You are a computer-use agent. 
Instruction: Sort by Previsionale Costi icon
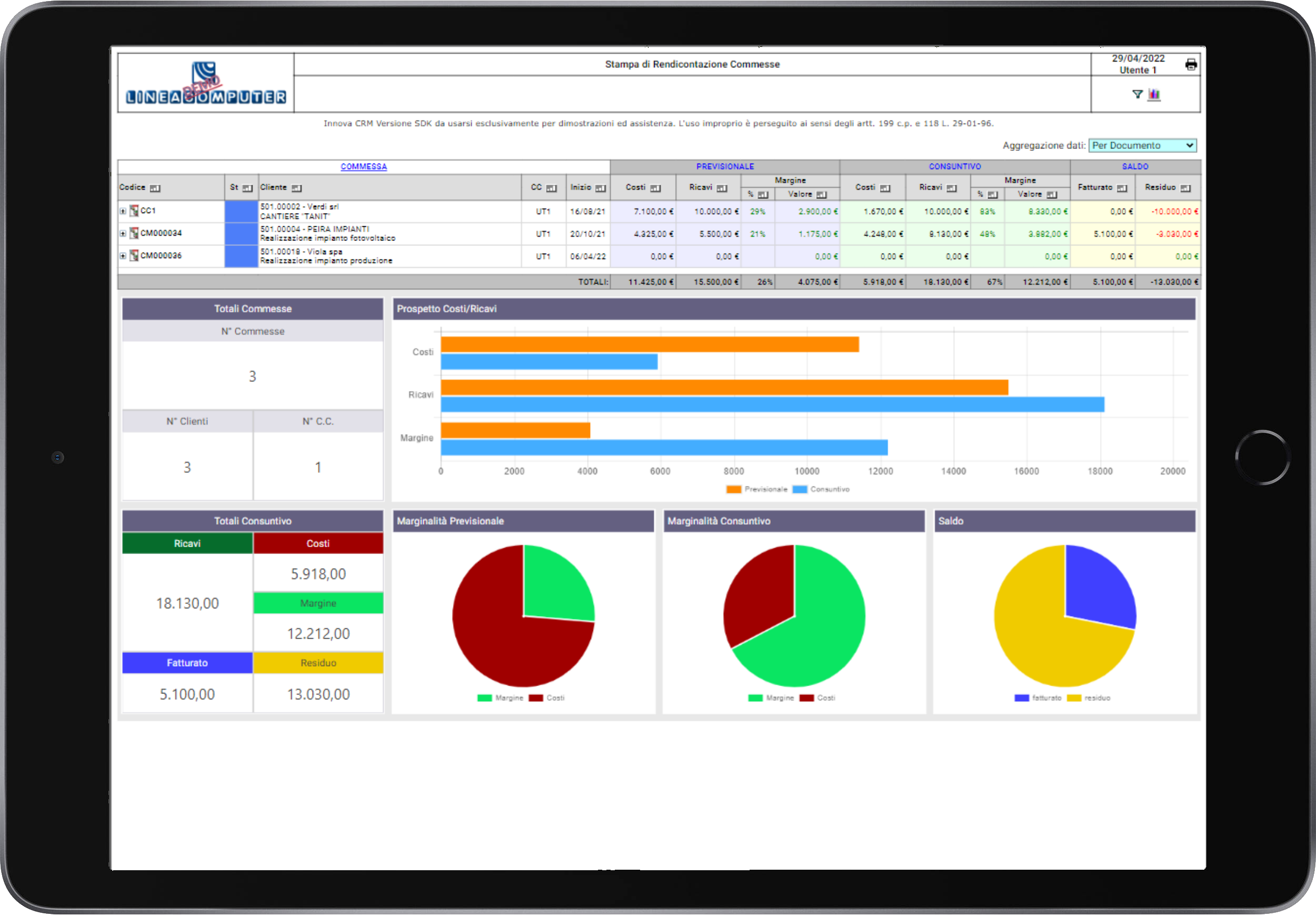click(x=656, y=188)
